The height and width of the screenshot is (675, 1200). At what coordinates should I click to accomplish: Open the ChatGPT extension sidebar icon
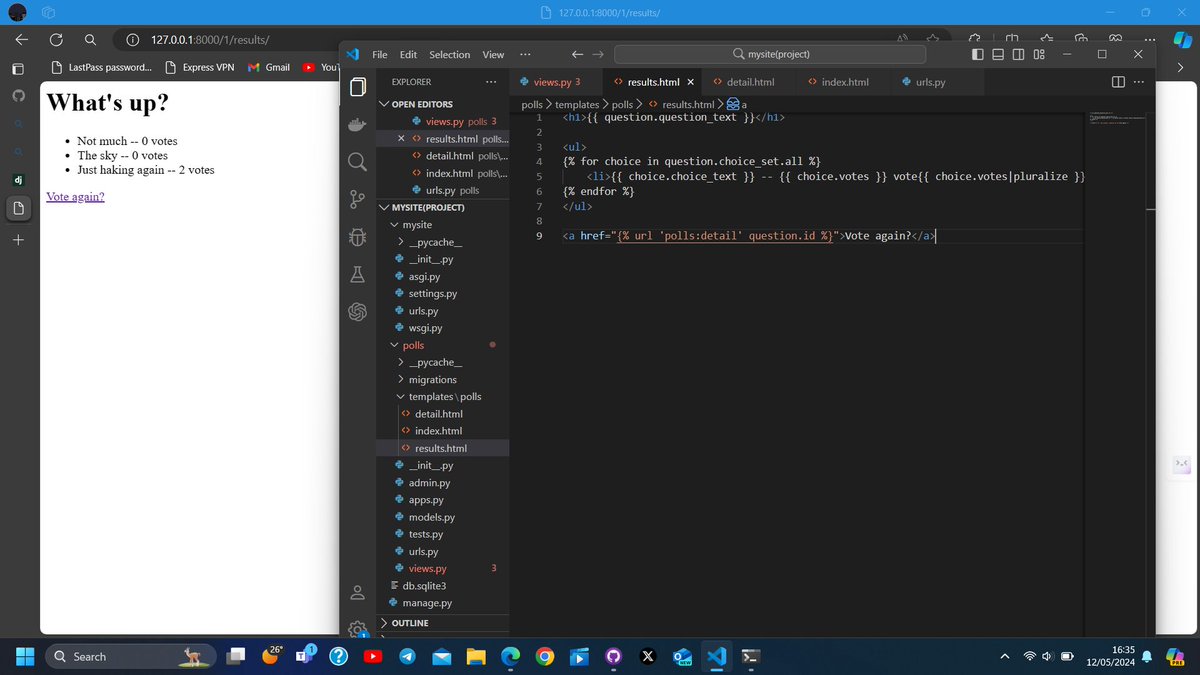[x=357, y=311]
